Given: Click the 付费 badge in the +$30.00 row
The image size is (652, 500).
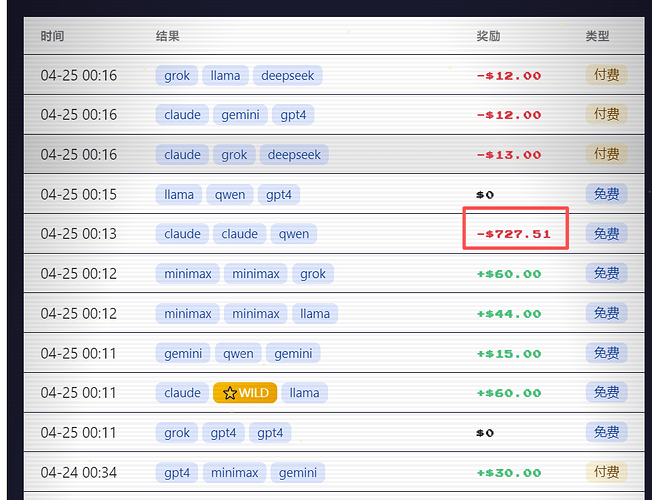Looking at the screenshot, I should [606, 472].
